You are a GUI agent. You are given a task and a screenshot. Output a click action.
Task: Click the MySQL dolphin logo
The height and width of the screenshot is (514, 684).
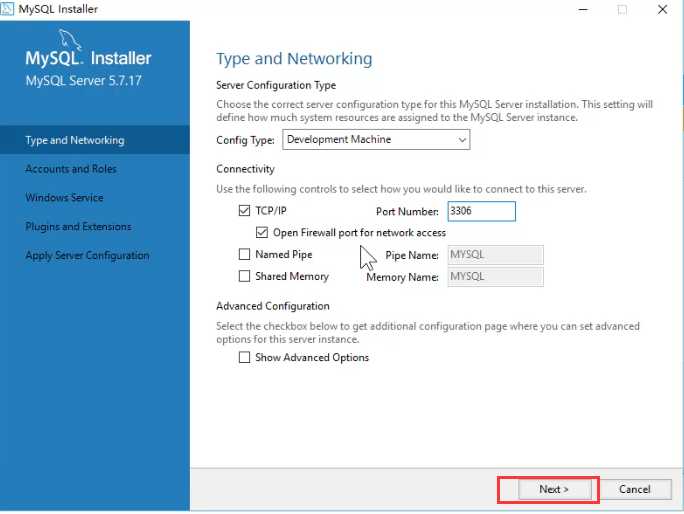[69, 40]
